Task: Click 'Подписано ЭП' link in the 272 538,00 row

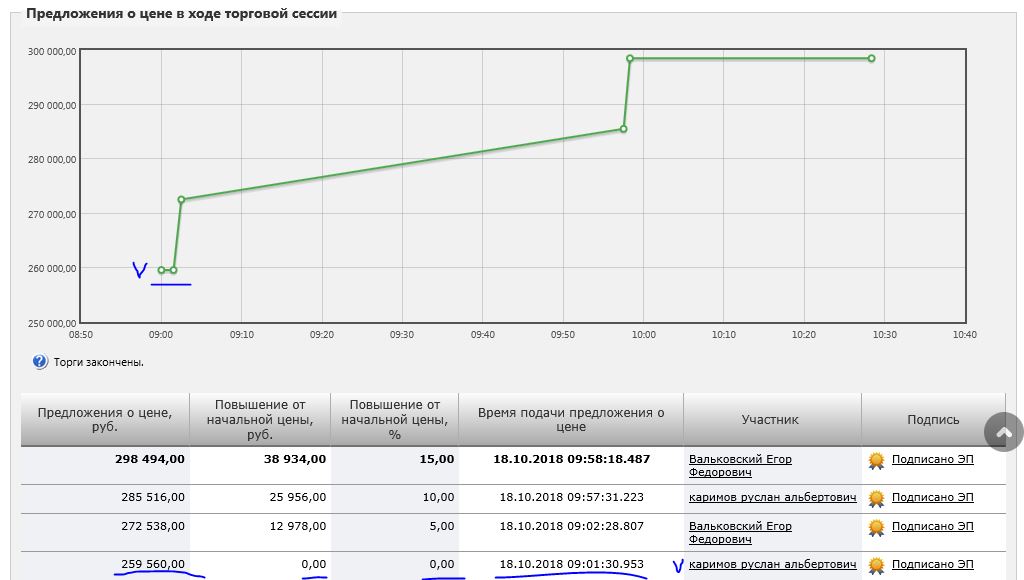Action: (x=932, y=526)
